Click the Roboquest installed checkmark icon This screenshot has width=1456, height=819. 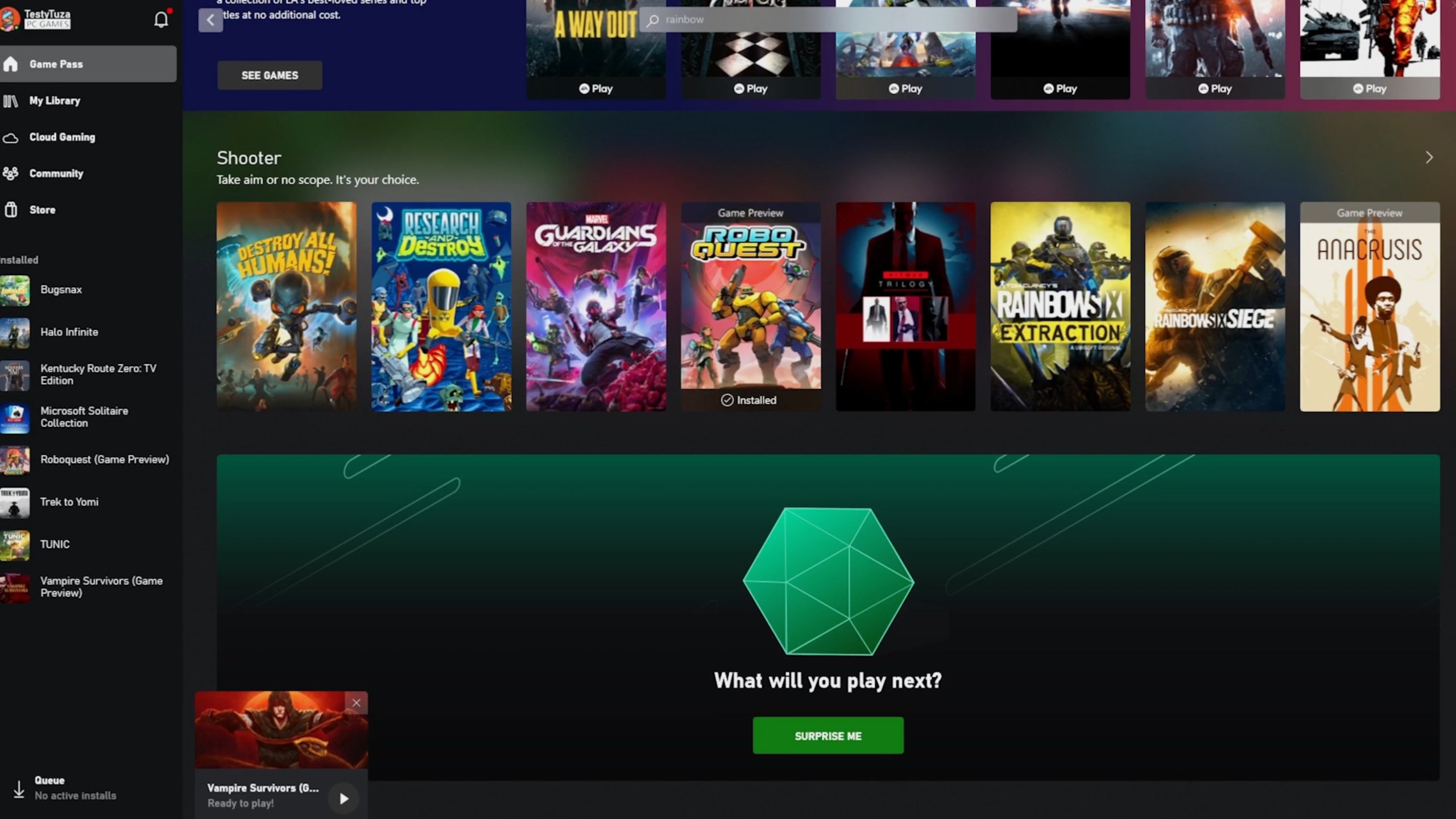tap(726, 399)
